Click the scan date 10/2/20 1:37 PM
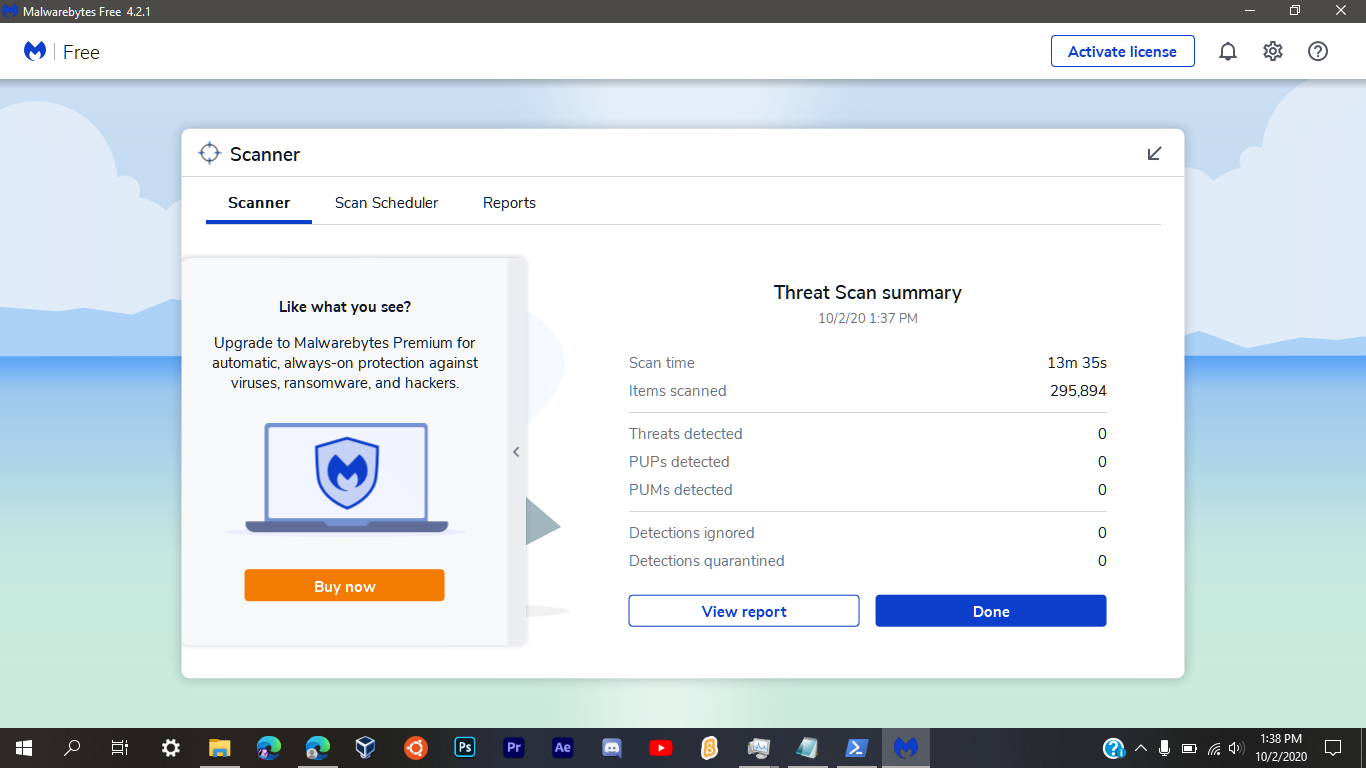The width and height of the screenshot is (1366, 768). pyautogui.click(x=868, y=319)
